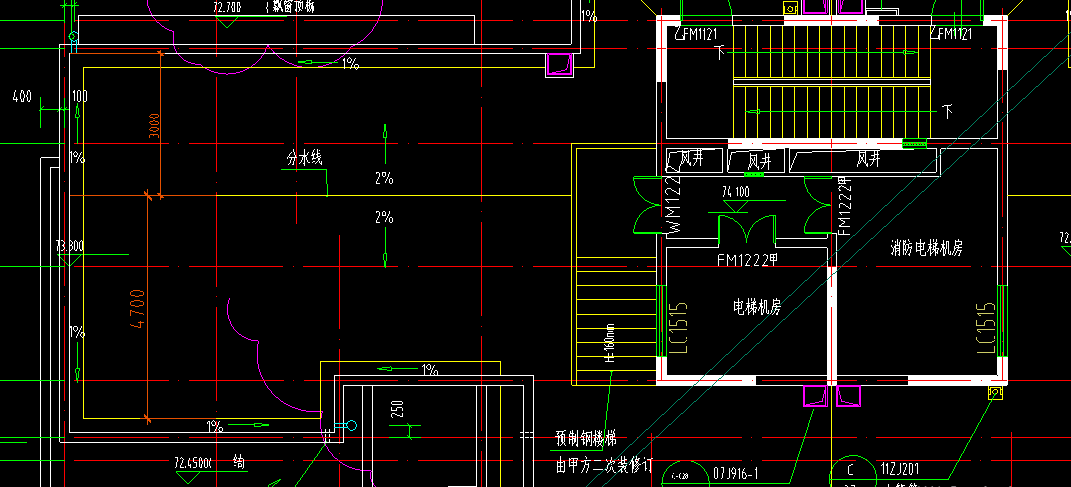Click the 73.800 elevation mark
This screenshot has width=1071, height=487.
(x=70, y=246)
